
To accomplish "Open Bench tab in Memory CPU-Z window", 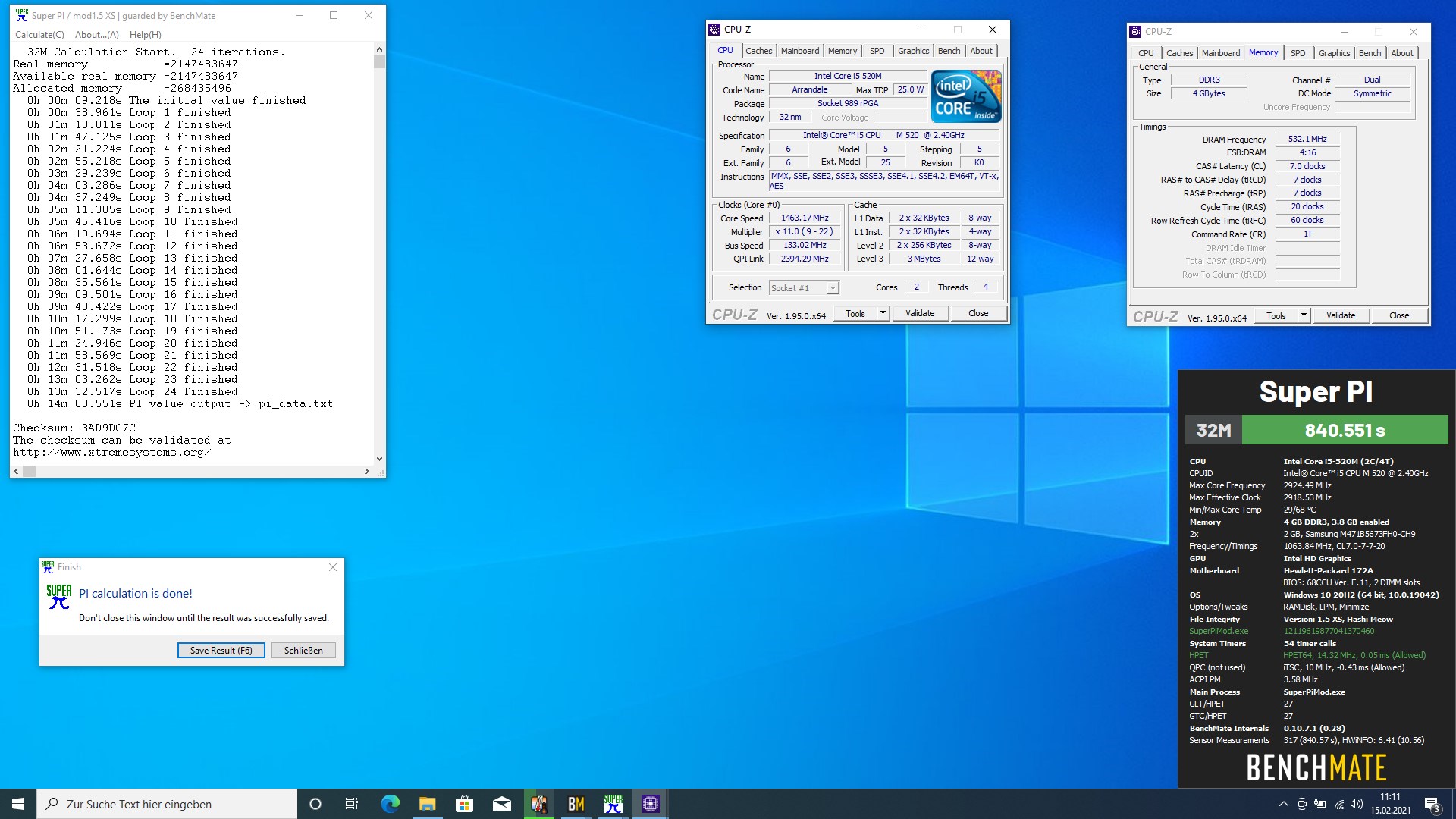I will point(1370,53).
